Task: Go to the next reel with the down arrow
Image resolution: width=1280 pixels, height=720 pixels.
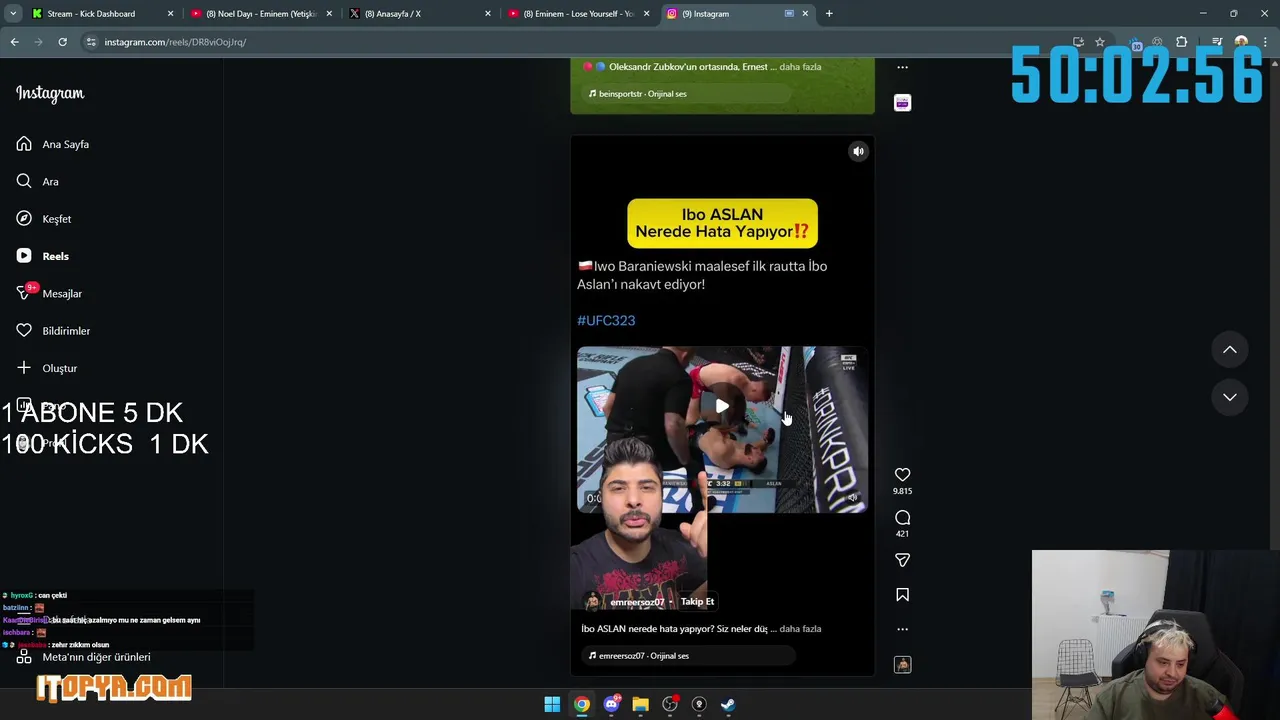Action: point(1230,397)
